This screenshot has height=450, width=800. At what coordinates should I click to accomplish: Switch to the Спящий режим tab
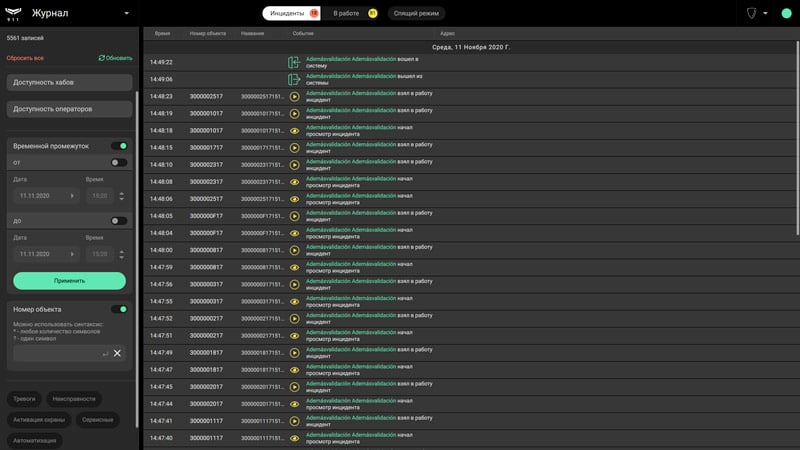pos(416,13)
